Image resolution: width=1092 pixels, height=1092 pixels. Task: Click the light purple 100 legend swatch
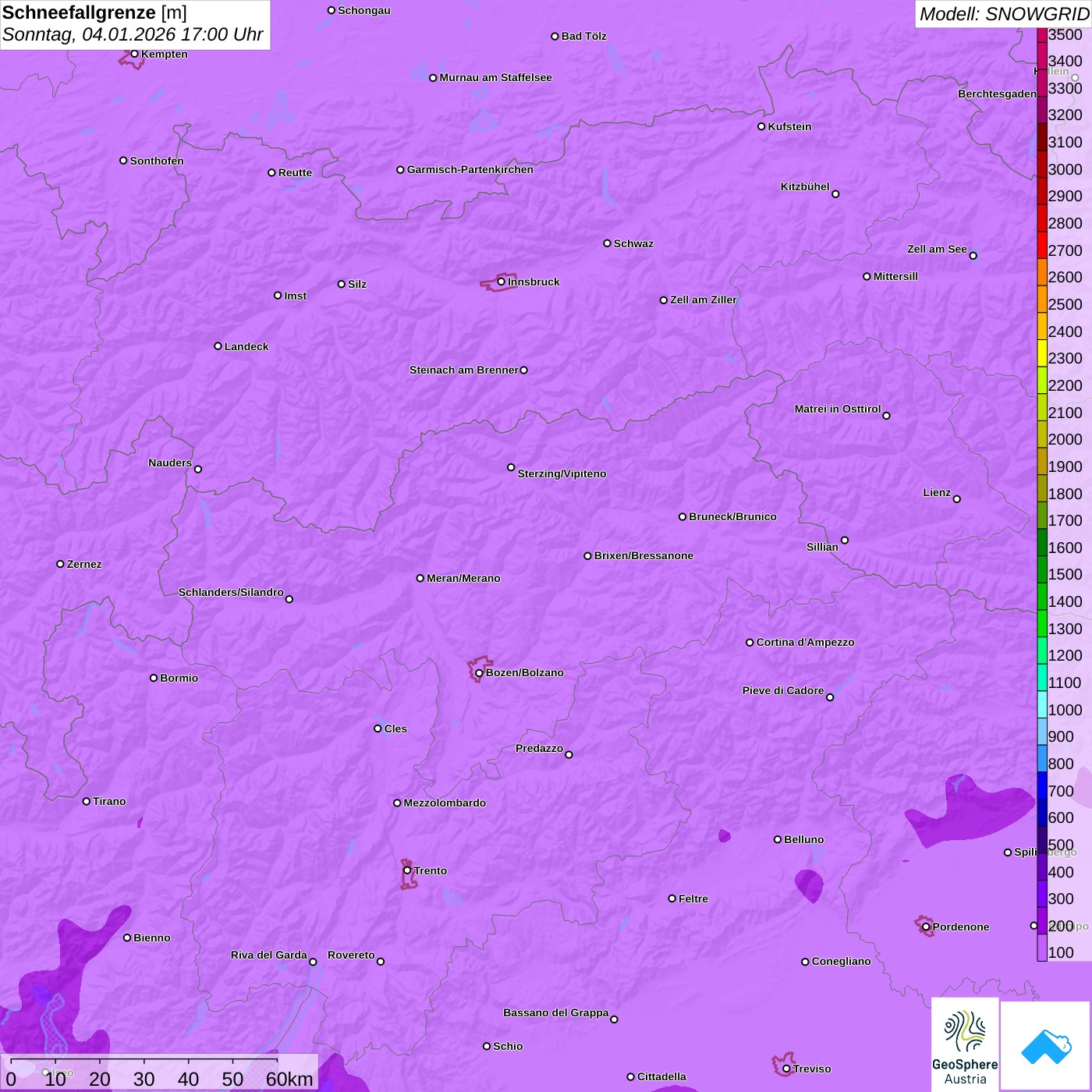click(x=1042, y=947)
